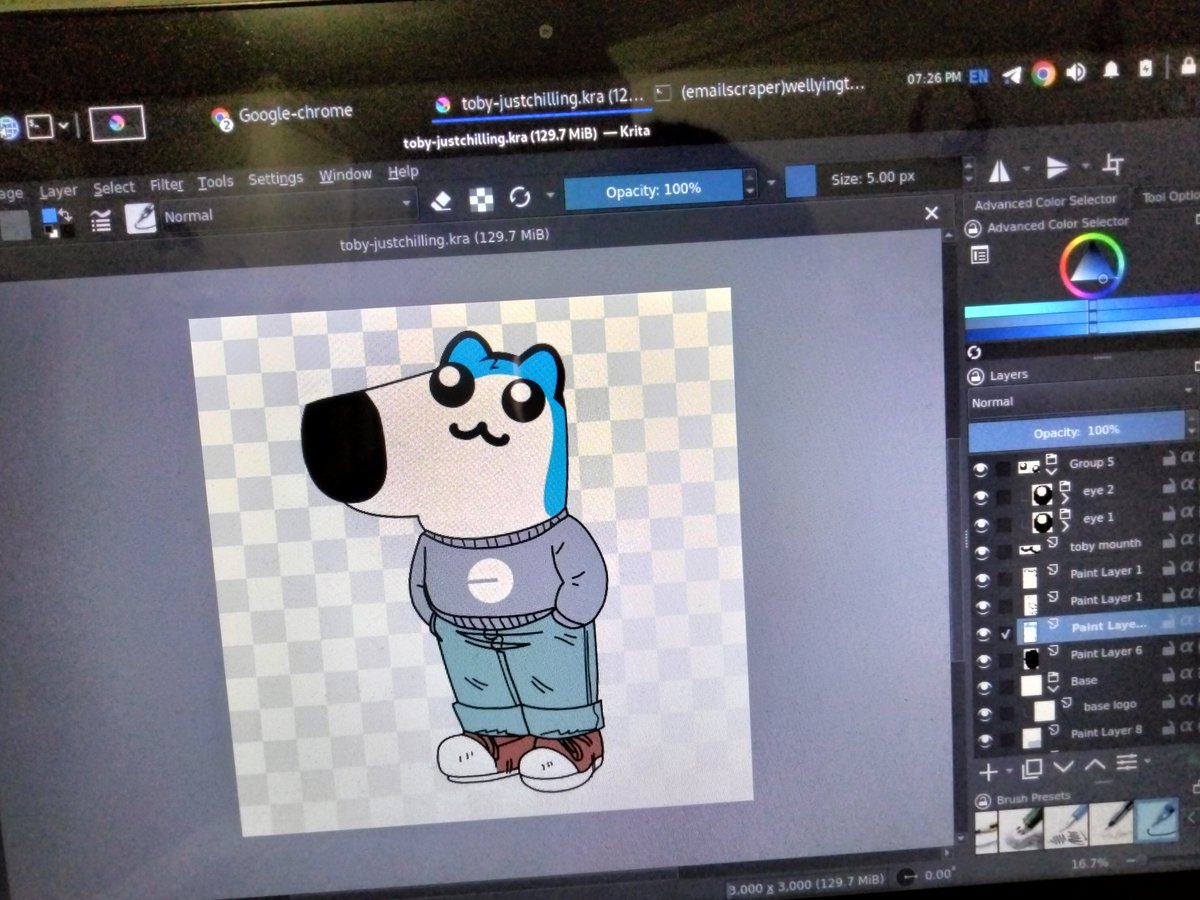Toggle eraser mode in the Krita toolbar

pos(441,200)
